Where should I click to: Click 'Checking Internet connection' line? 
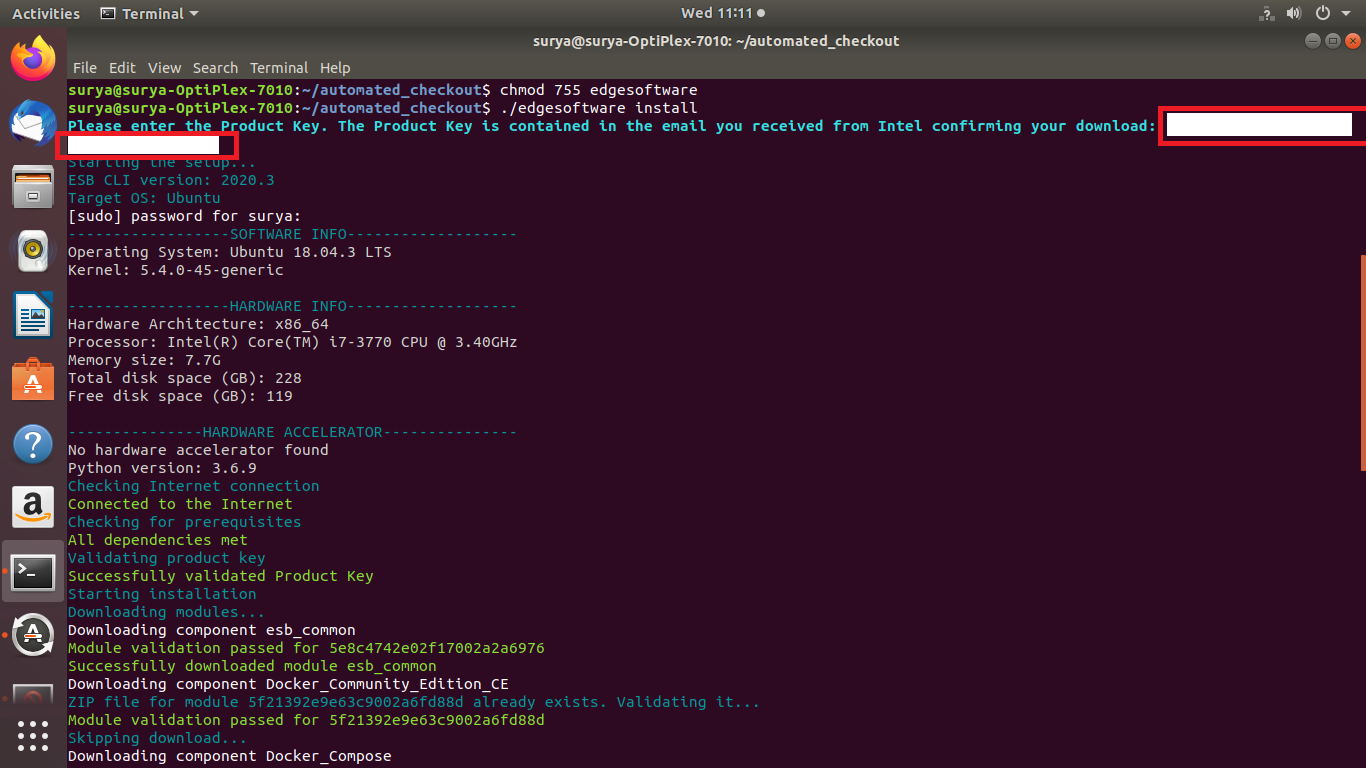click(194, 486)
